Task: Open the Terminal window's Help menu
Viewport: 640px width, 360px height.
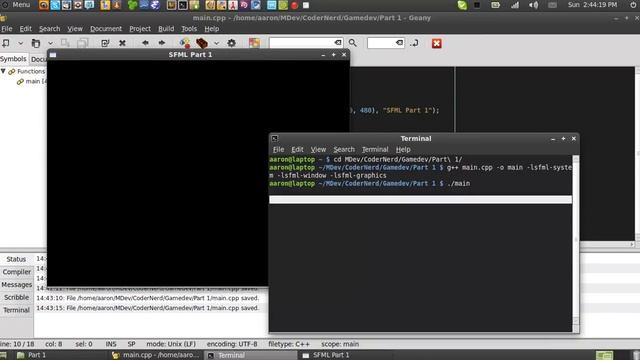Action: (x=403, y=149)
